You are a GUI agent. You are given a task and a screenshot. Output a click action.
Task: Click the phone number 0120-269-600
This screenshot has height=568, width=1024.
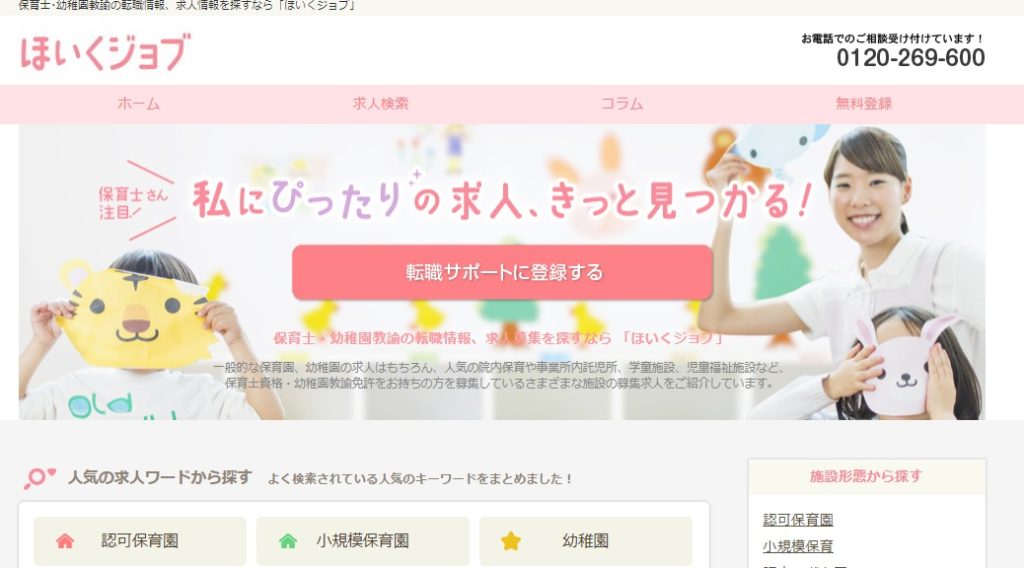[910, 58]
